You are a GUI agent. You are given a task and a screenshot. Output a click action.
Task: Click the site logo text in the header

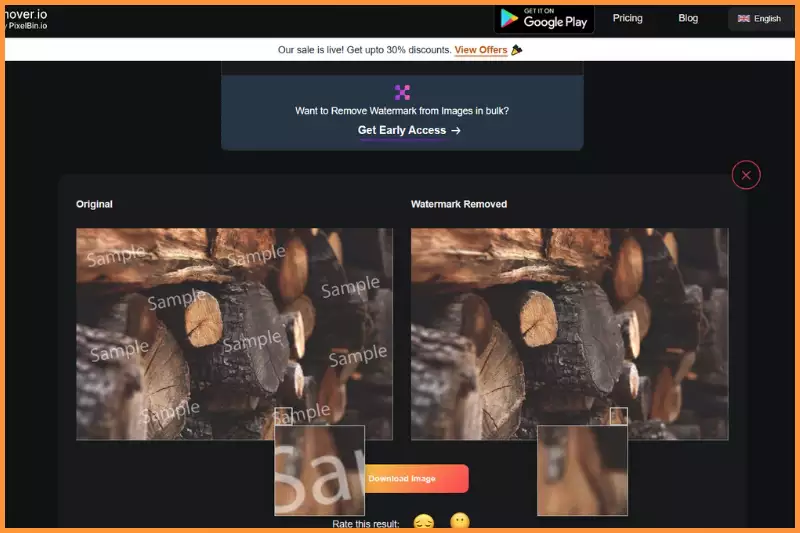pyautogui.click(x=26, y=19)
